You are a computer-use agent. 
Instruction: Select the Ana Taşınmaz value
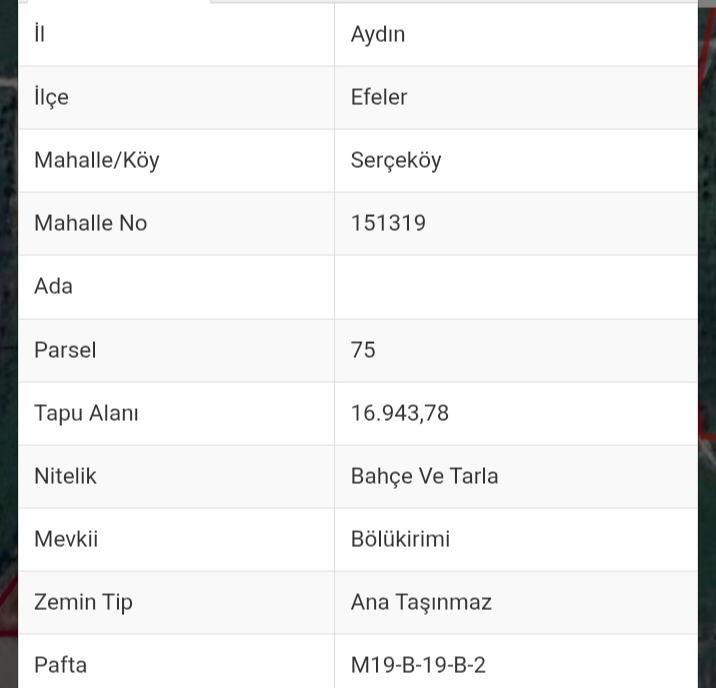(421, 602)
